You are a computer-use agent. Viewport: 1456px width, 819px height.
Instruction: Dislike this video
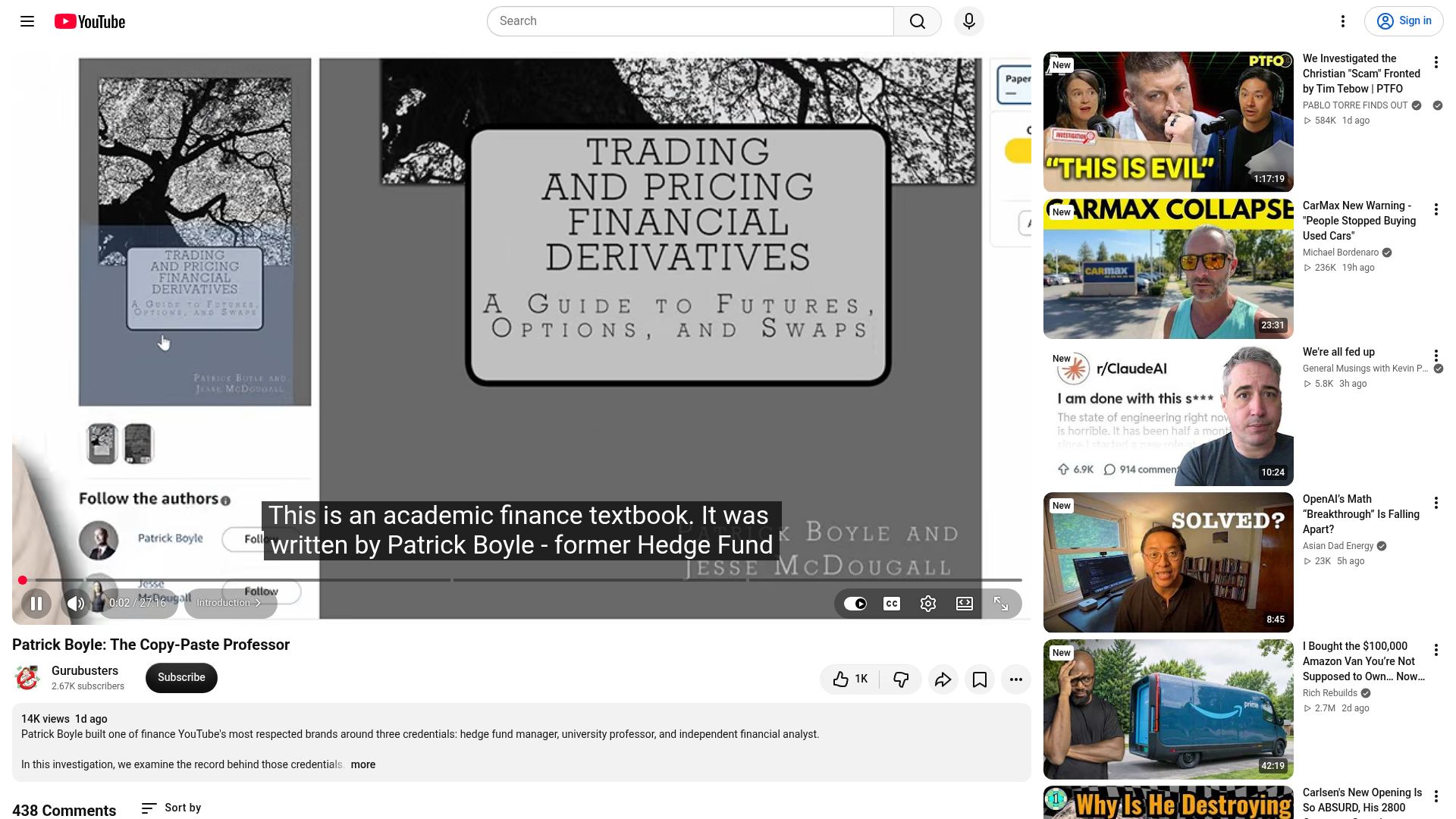(901, 679)
